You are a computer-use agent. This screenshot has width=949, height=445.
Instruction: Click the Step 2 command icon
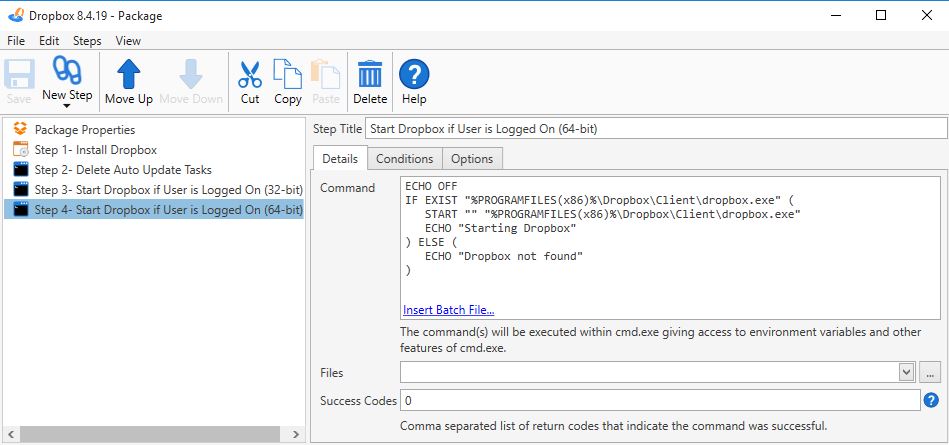(21, 170)
